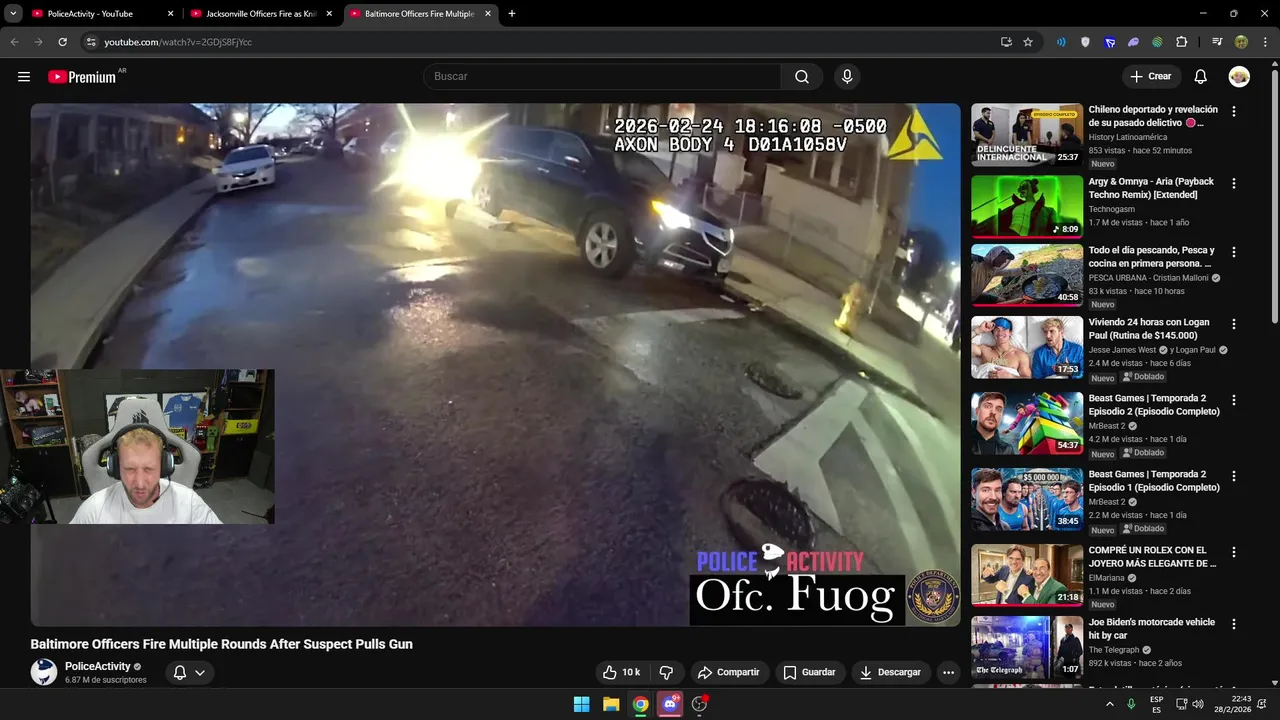Open Discord from the taskbar
Viewport: 1280px width, 720px height.
click(670, 704)
